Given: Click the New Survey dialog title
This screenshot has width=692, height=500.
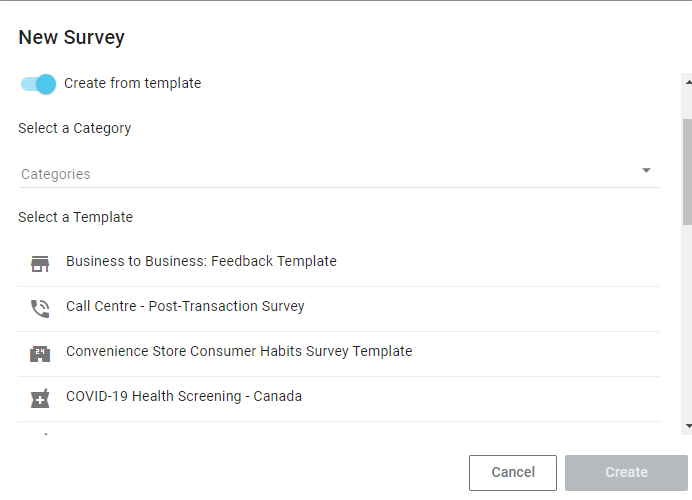Looking at the screenshot, I should click(x=72, y=38).
